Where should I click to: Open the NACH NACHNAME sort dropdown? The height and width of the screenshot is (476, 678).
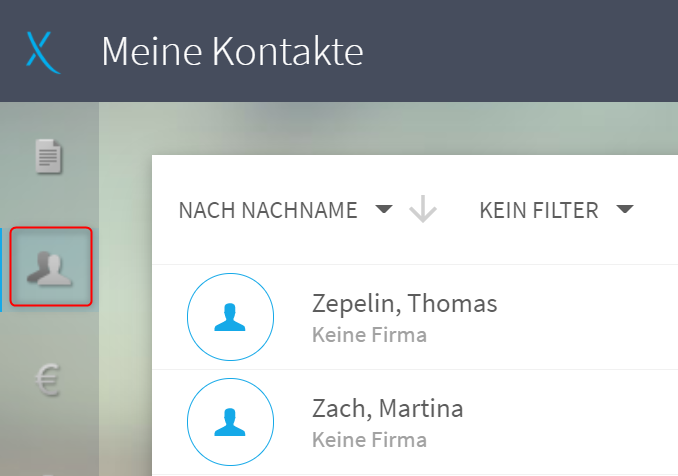pos(285,210)
